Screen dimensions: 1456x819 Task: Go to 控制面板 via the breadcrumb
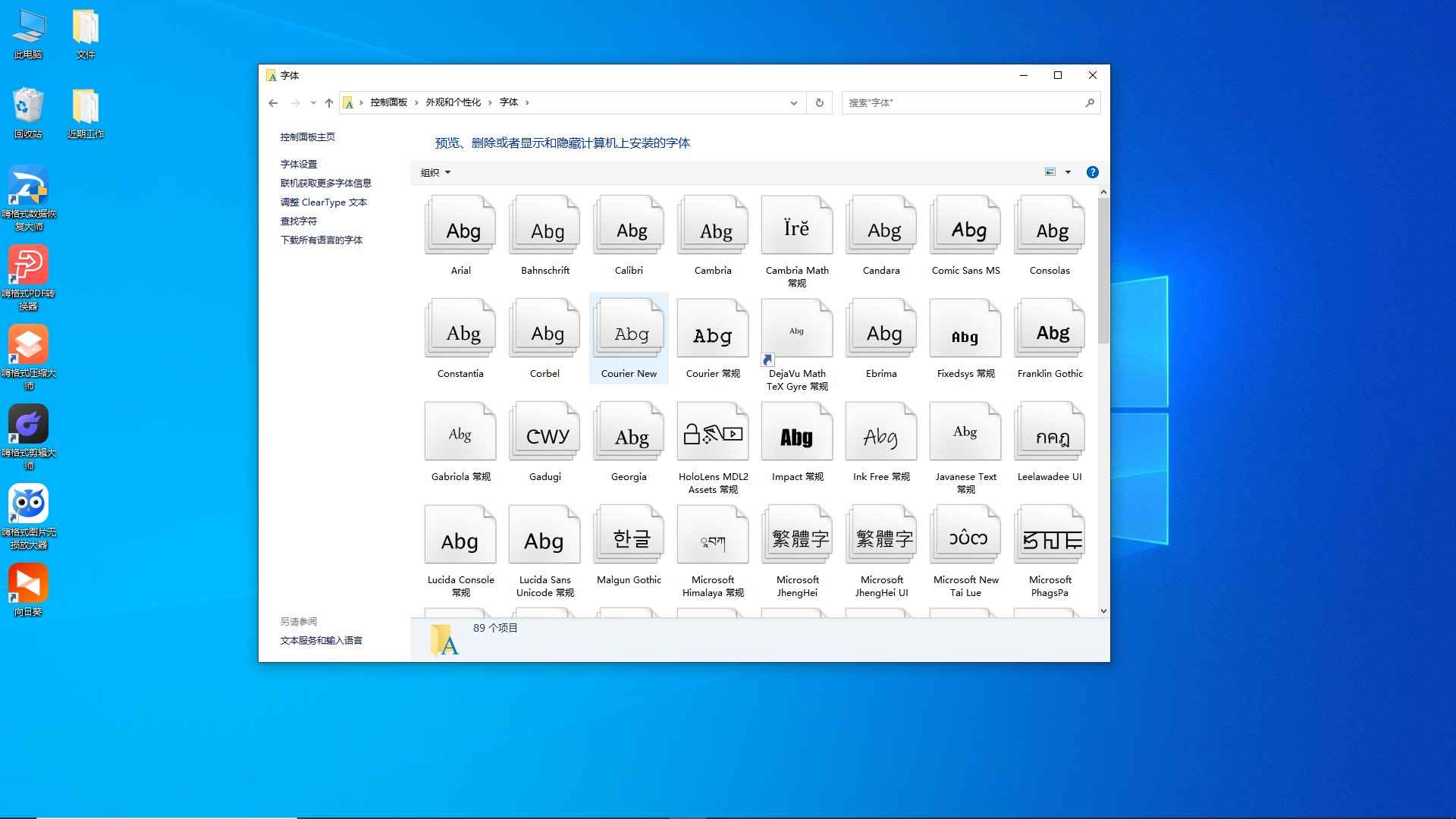pyautogui.click(x=388, y=102)
